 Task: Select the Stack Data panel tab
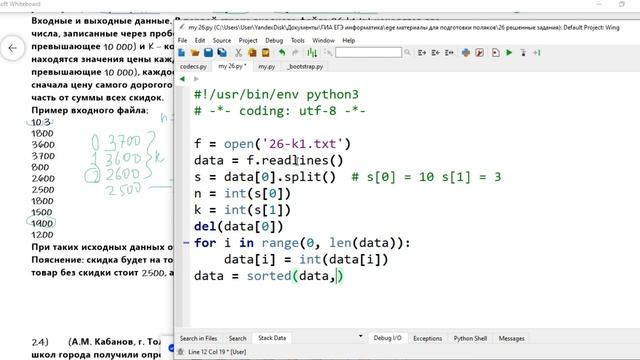tap(272, 338)
